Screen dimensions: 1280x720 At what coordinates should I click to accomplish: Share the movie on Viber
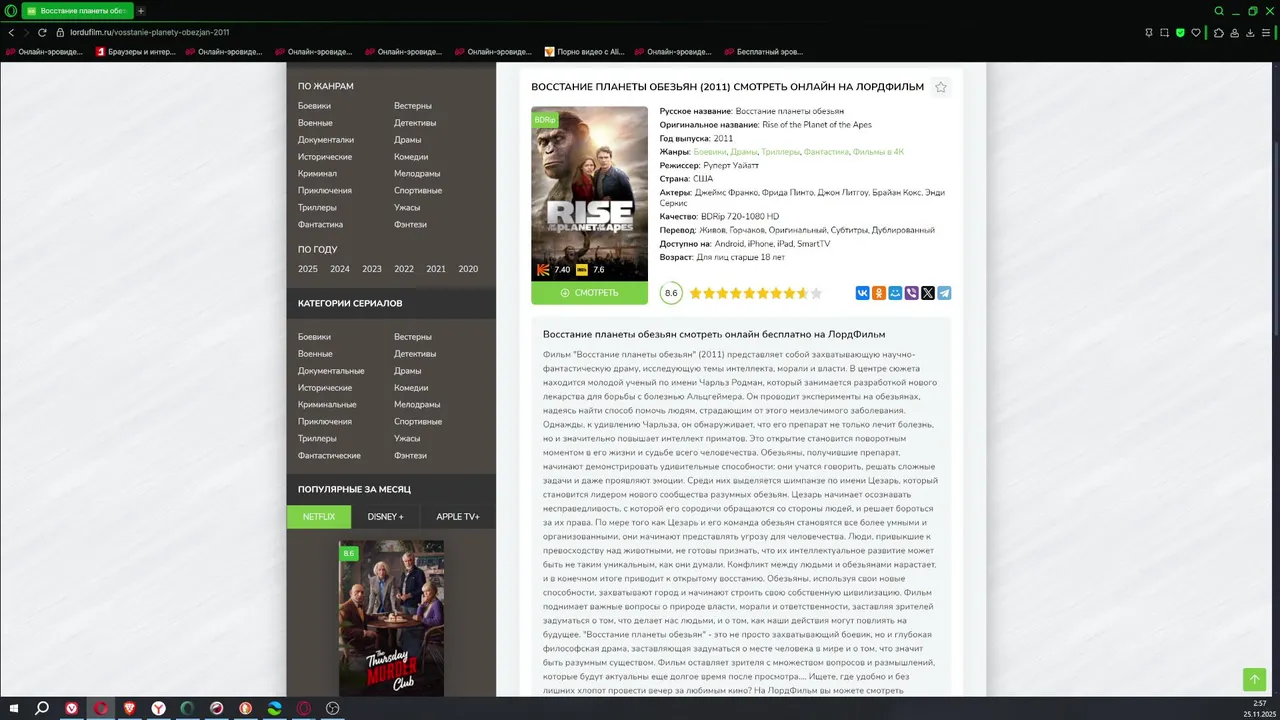(x=912, y=293)
